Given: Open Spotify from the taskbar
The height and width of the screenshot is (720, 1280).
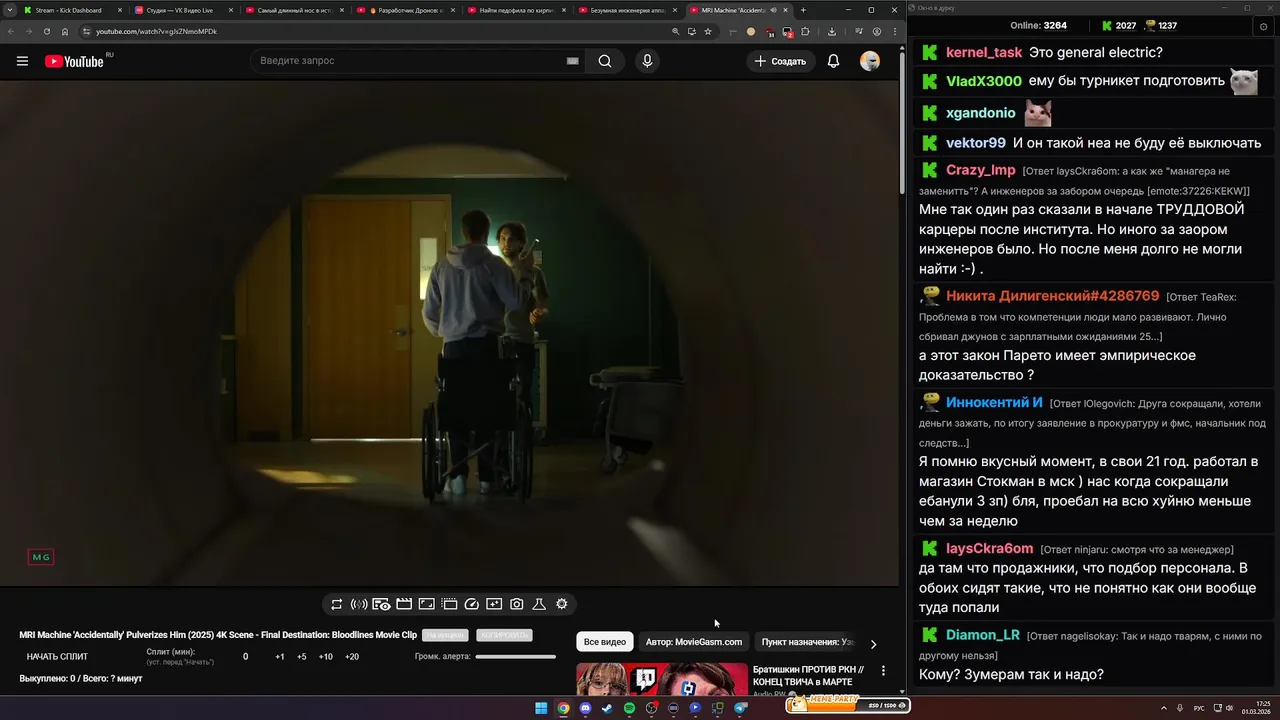Looking at the screenshot, I should (x=629, y=708).
